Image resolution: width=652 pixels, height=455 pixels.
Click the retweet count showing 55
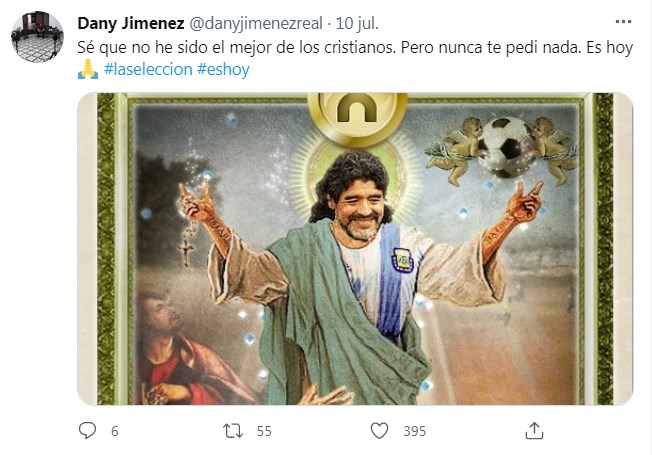click(x=265, y=431)
